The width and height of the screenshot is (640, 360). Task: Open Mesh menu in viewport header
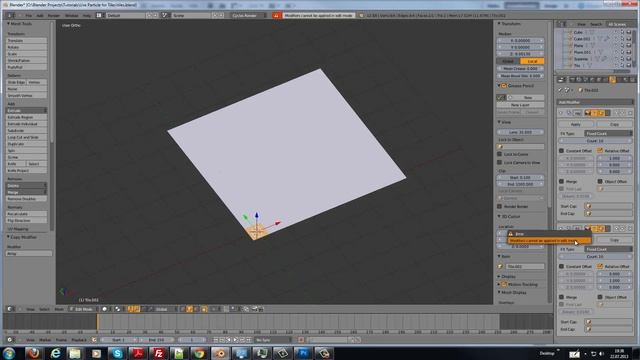coord(59,309)
